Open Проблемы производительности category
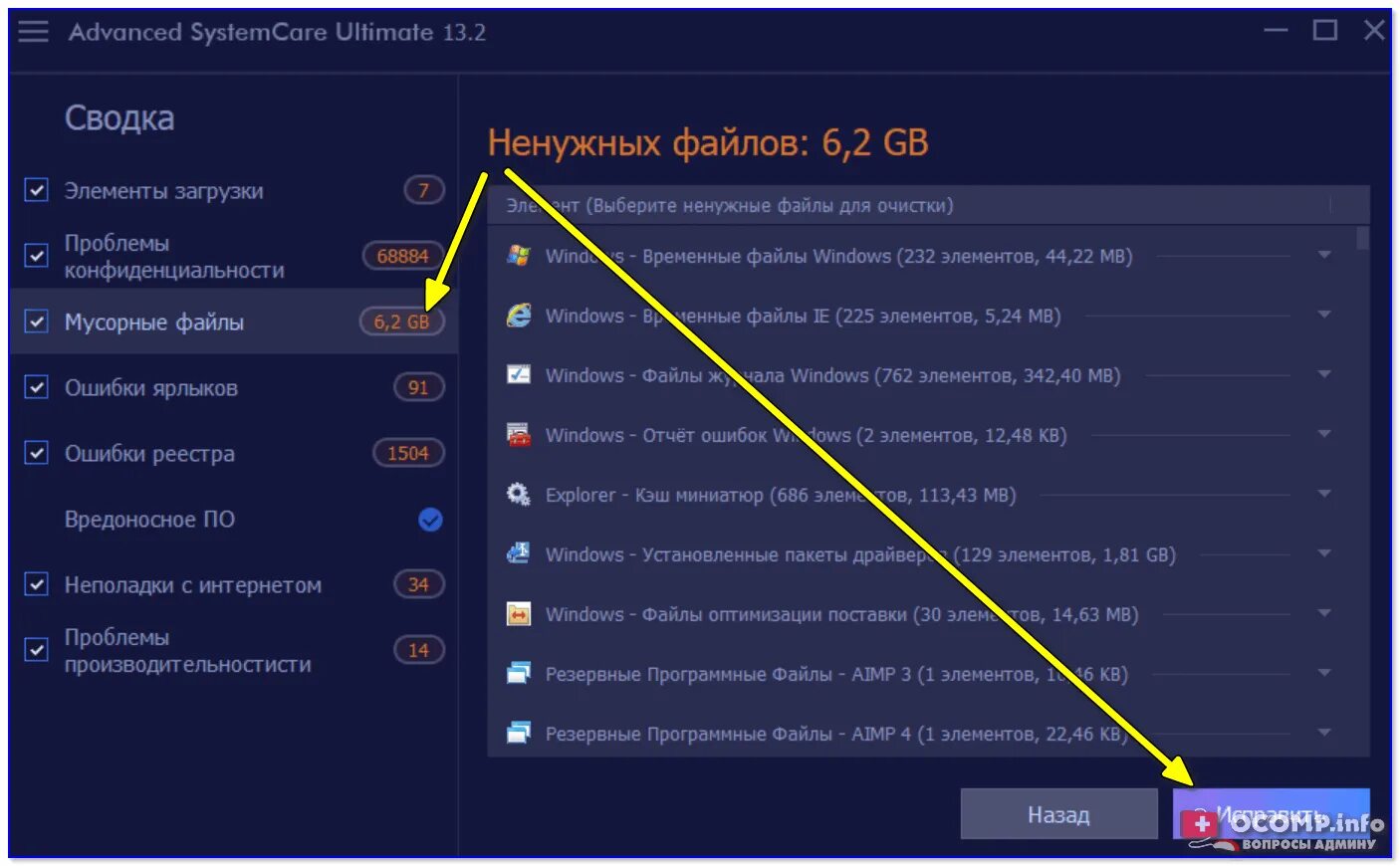1400x866 pixels. click(187, 651)
